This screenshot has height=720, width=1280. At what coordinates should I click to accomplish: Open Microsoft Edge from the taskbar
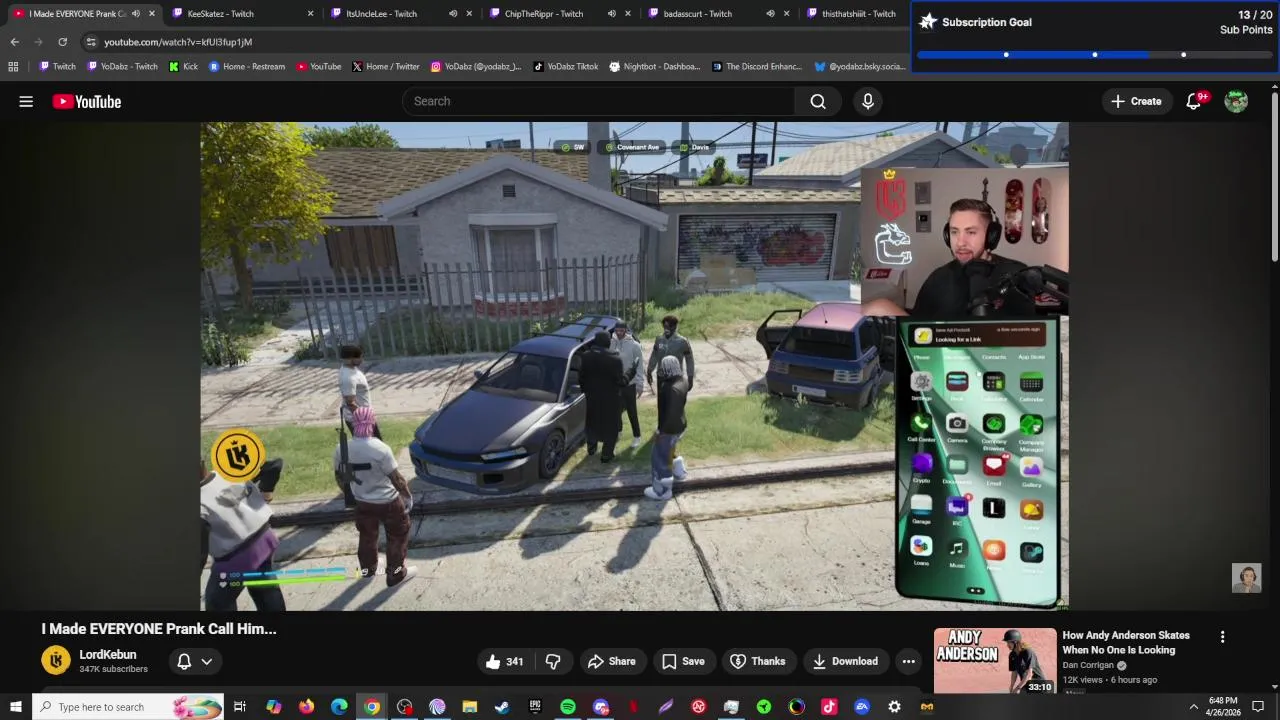339,707
